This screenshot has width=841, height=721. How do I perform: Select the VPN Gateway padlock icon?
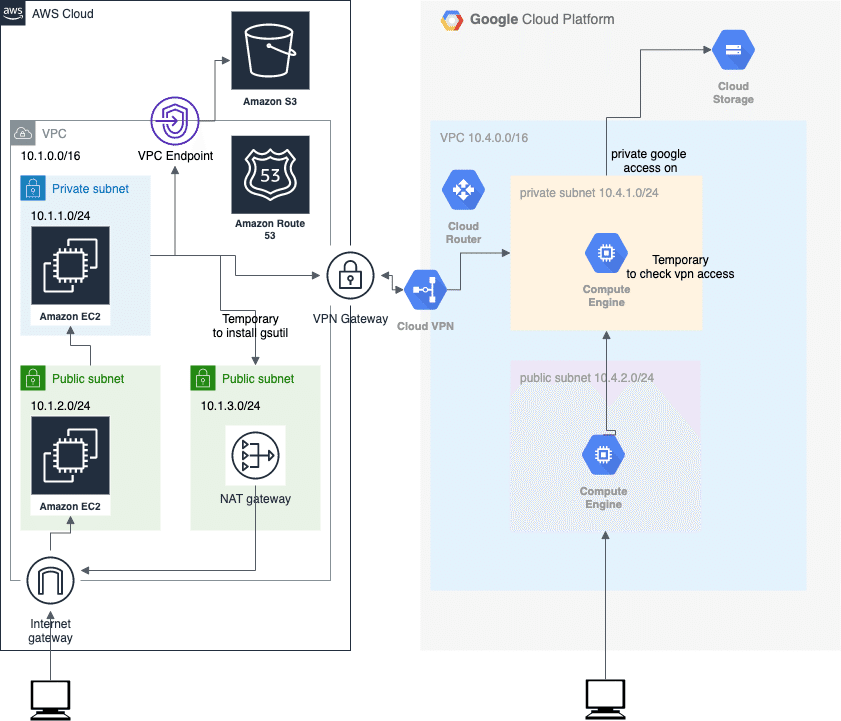click(350, 276)
